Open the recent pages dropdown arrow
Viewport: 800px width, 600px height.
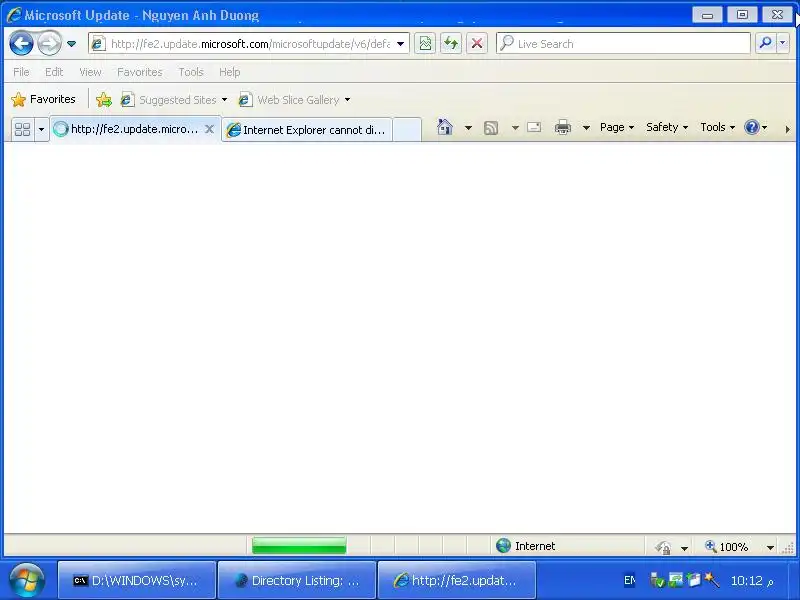pyautogui.click(x=71, y=44)
